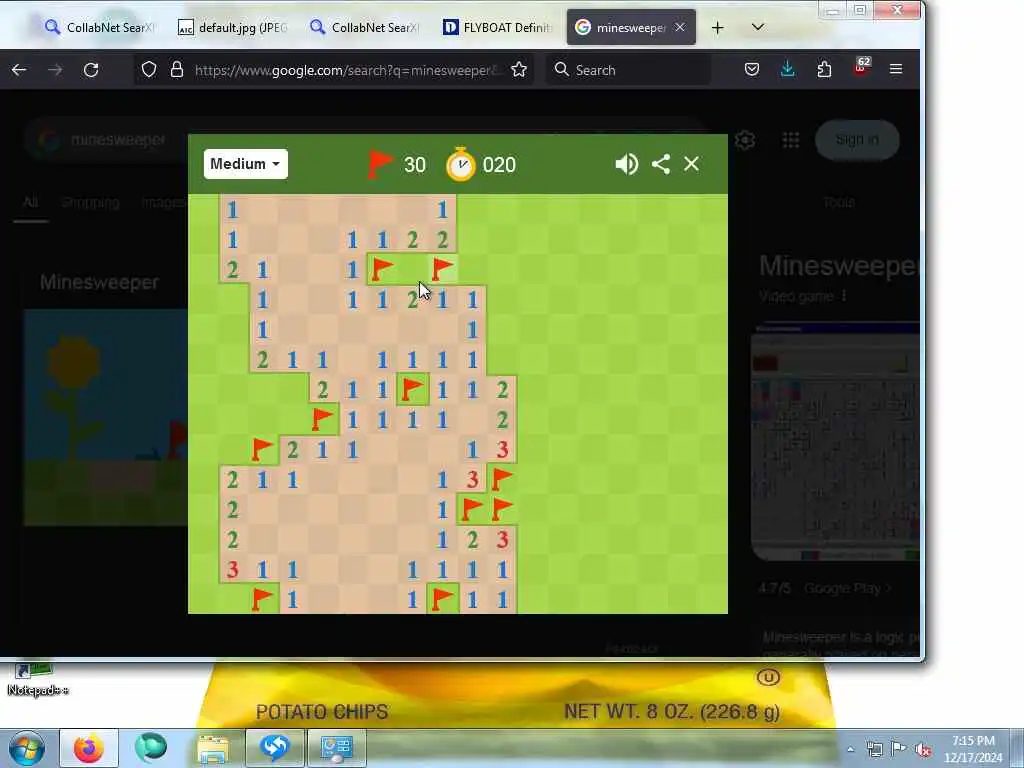Viewport: 1024px width, 768px height.
Task: Click Firefox in the taskbar
Action: (89, 748)
